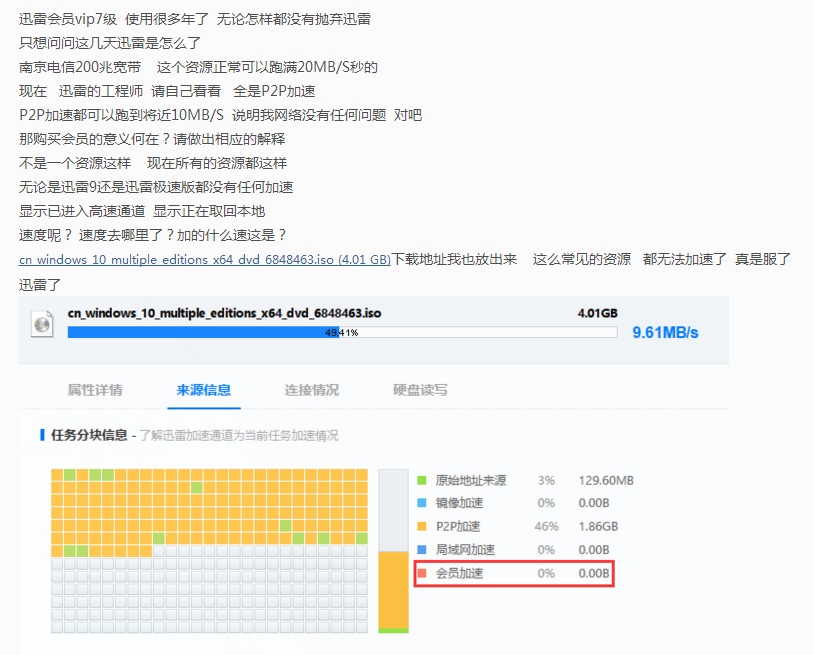Click the 4.01GB file size label
814x655 pixels.
tap(597, 313)
